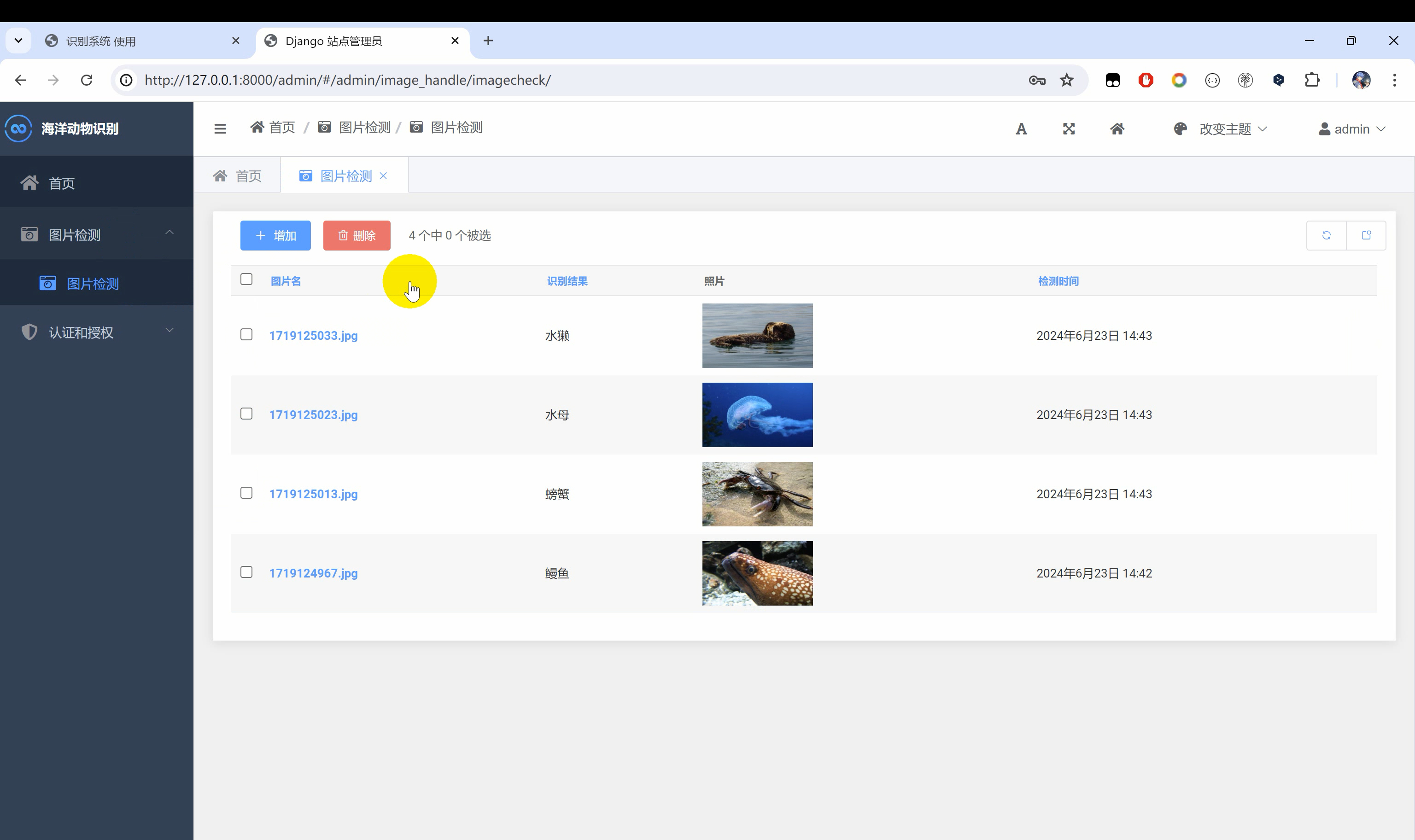Open the admin user dropdown
Viewport: 1415px width, 840px height.
(x=1351, y=128)
